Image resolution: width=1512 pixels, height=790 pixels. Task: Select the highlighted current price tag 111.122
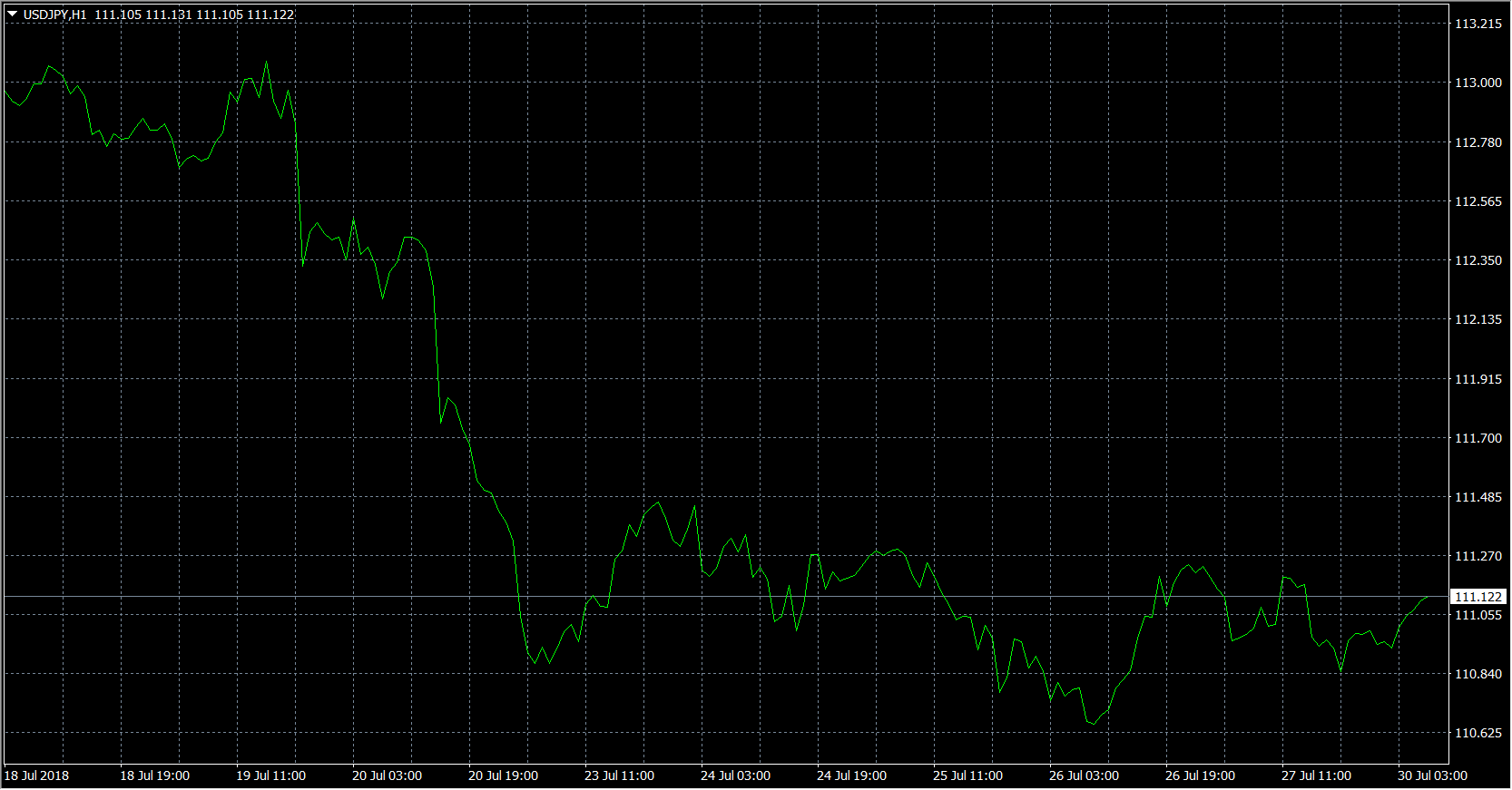(x=1478, y=597)
